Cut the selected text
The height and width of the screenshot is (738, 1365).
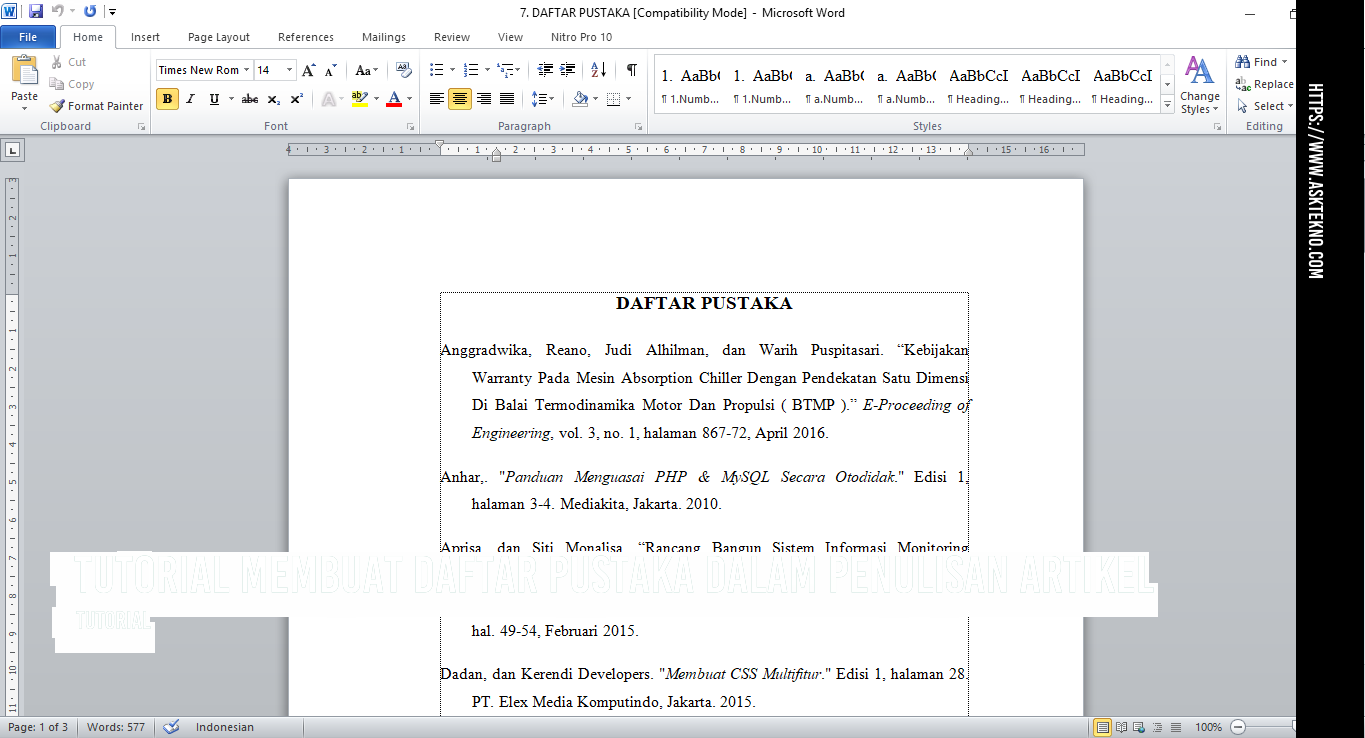[x=69, y=62]
